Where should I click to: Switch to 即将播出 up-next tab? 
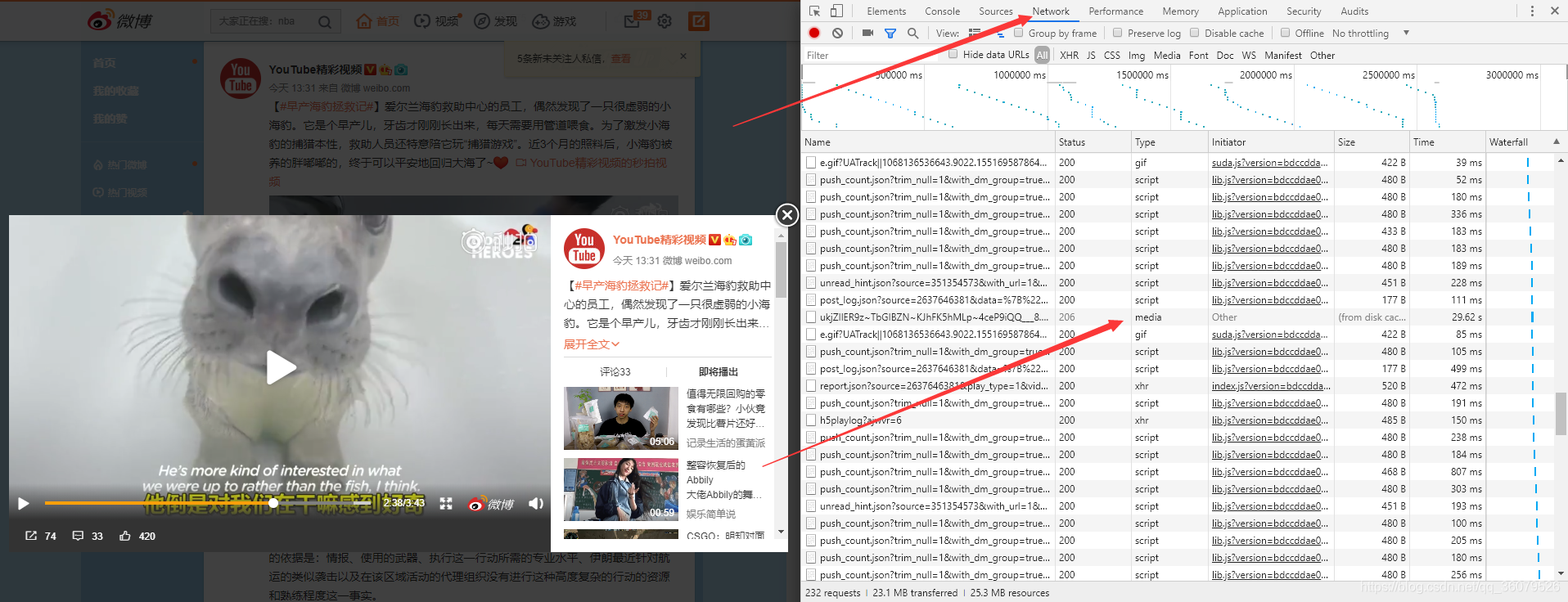pos(719,371)
